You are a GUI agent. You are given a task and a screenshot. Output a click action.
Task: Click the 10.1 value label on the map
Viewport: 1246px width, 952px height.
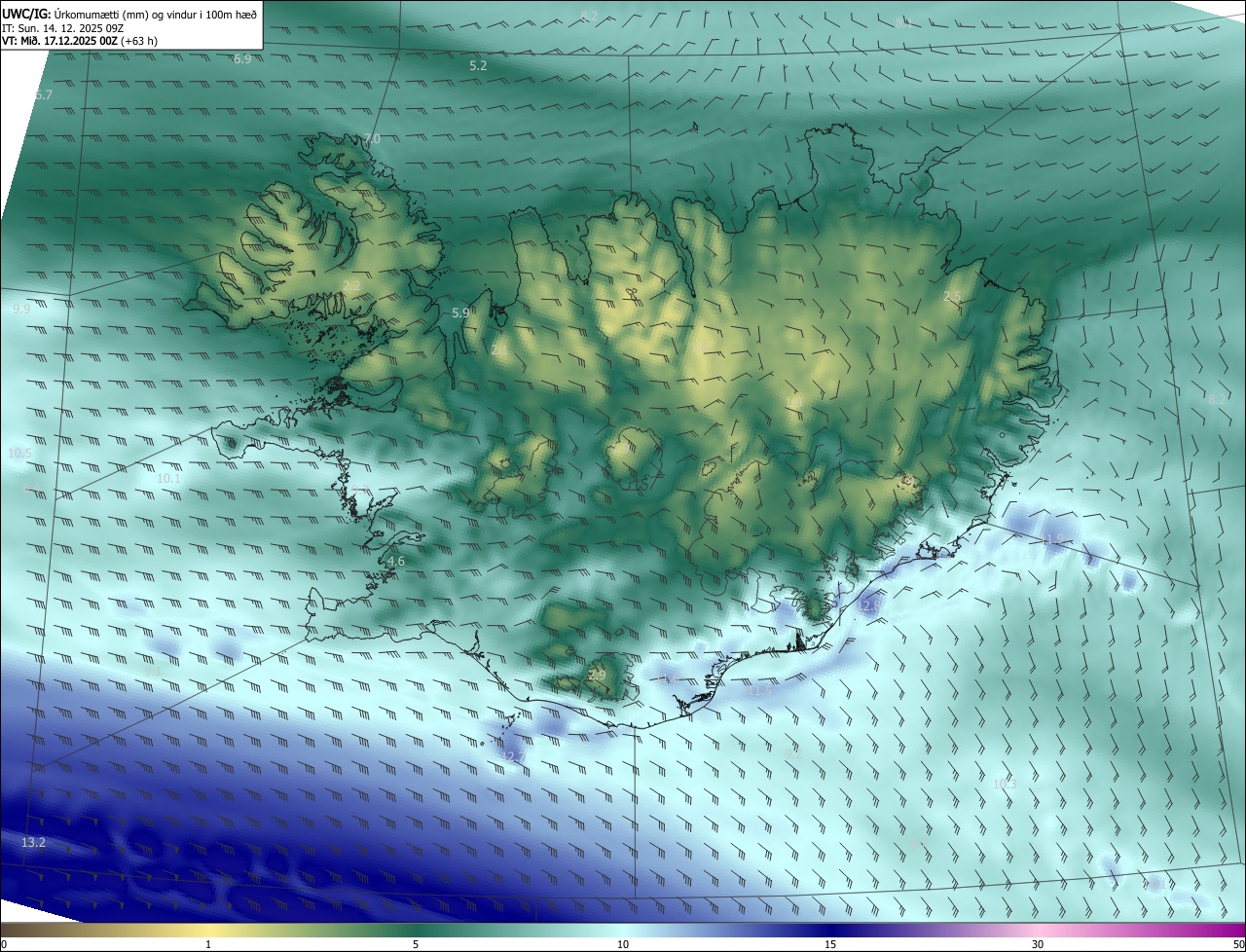pos(168,478)
